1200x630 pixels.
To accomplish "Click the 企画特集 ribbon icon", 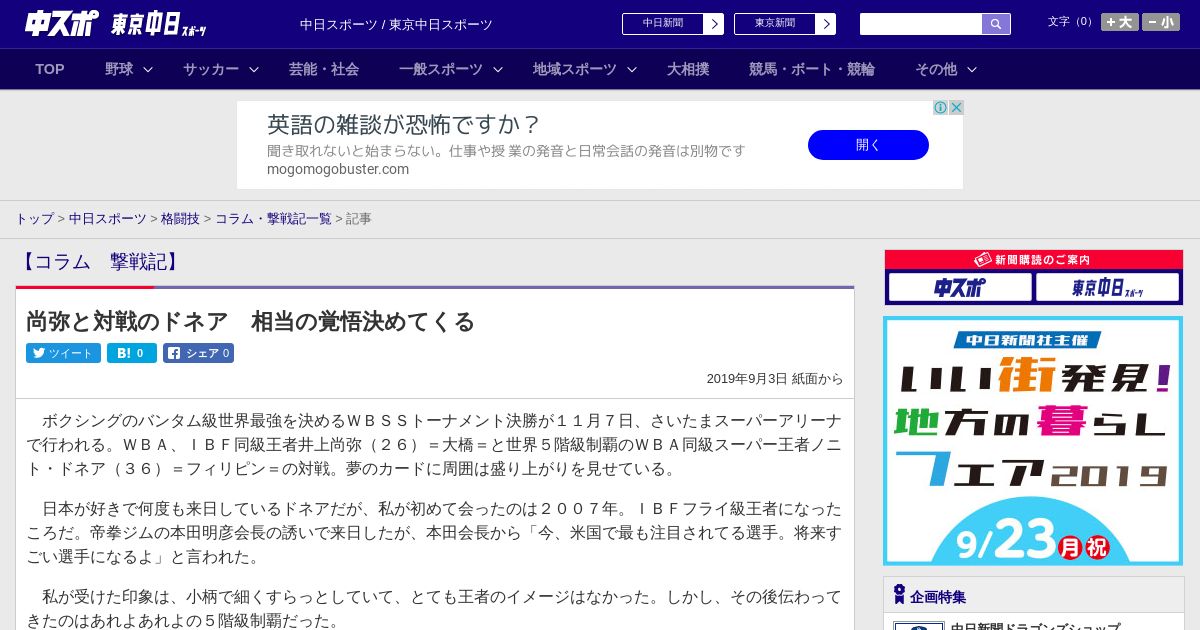I will tap(899, 594).
